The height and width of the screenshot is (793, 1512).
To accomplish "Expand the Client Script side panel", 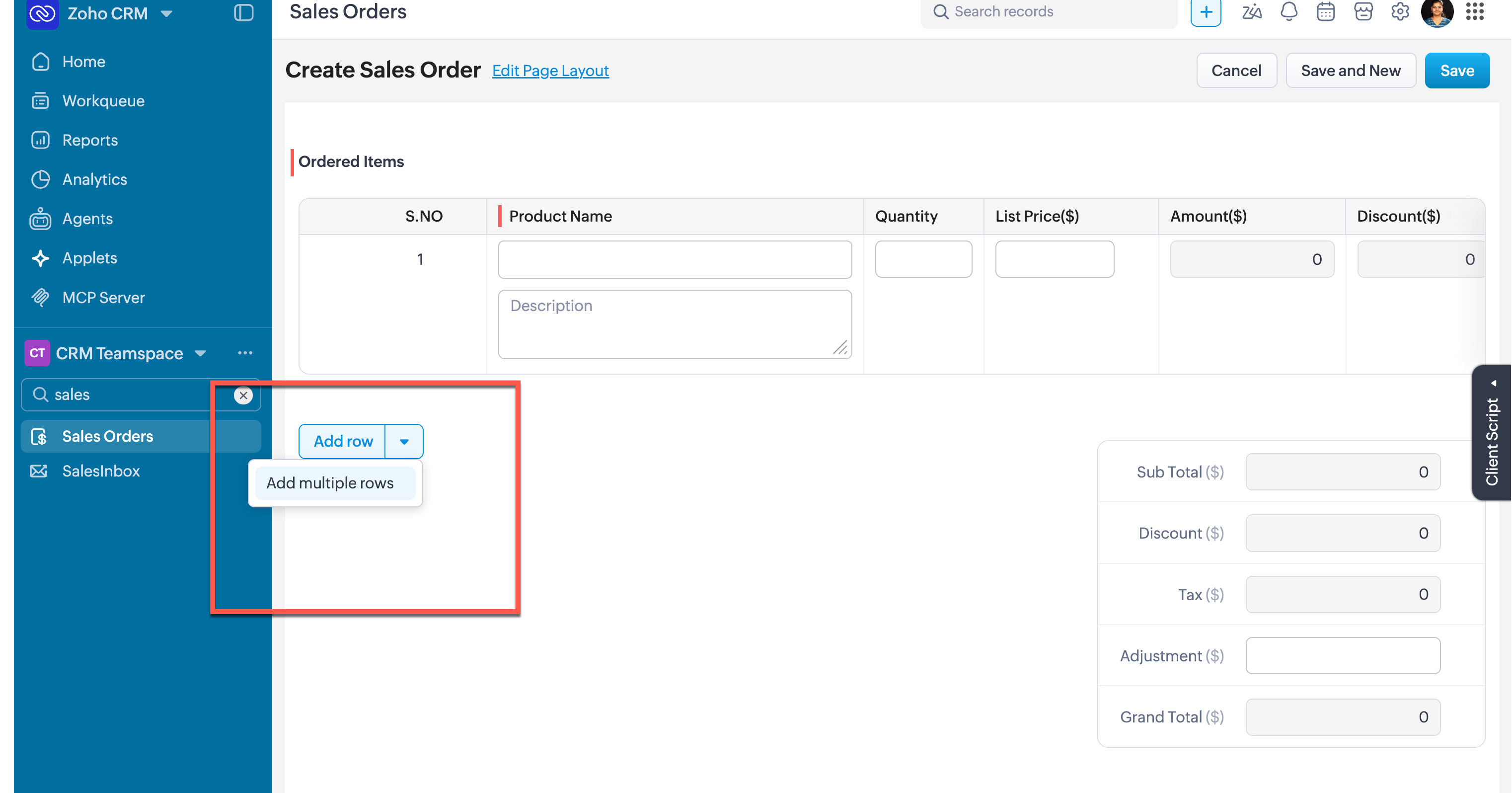I will (1492, 433).
